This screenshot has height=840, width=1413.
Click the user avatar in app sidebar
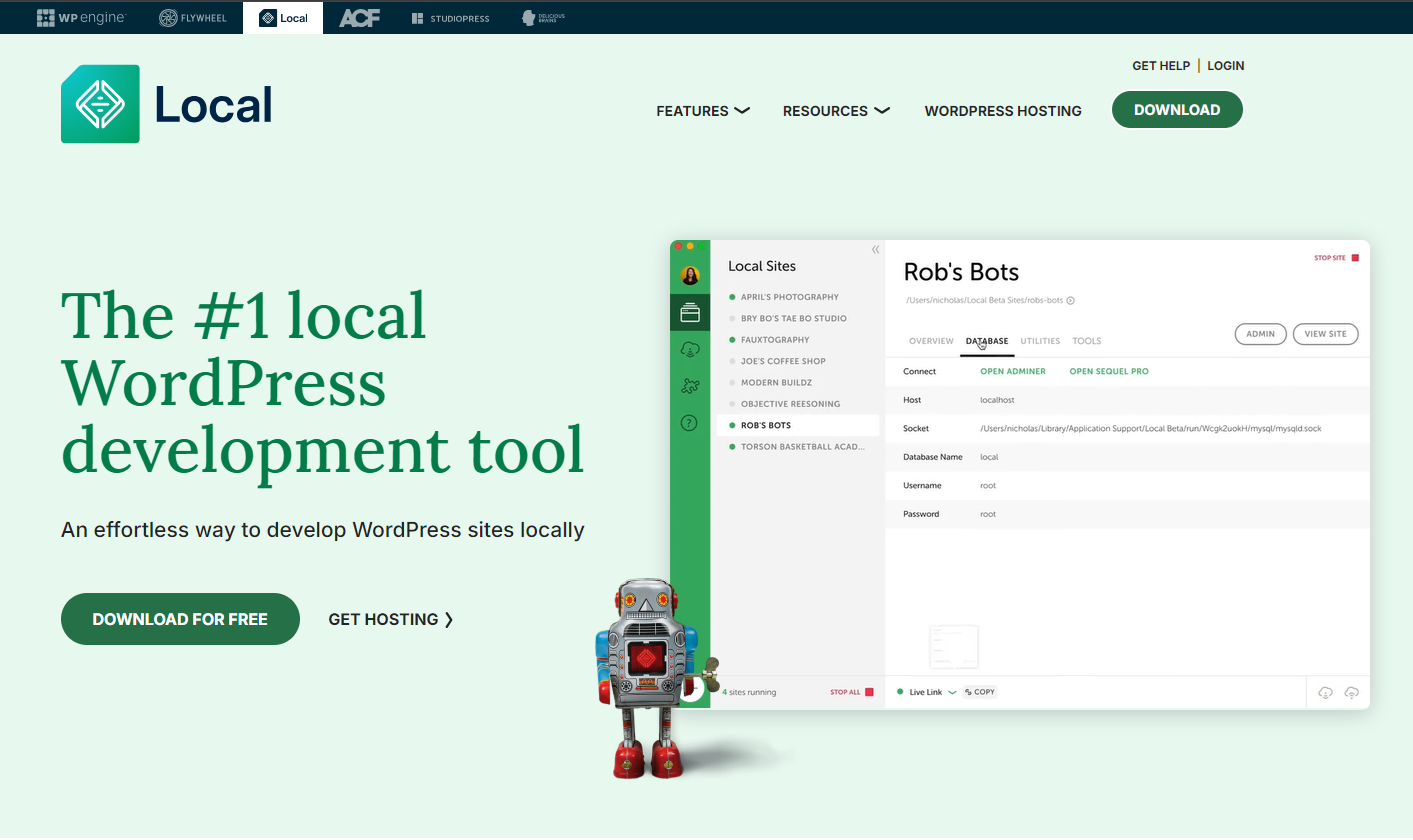pos(690,275)
